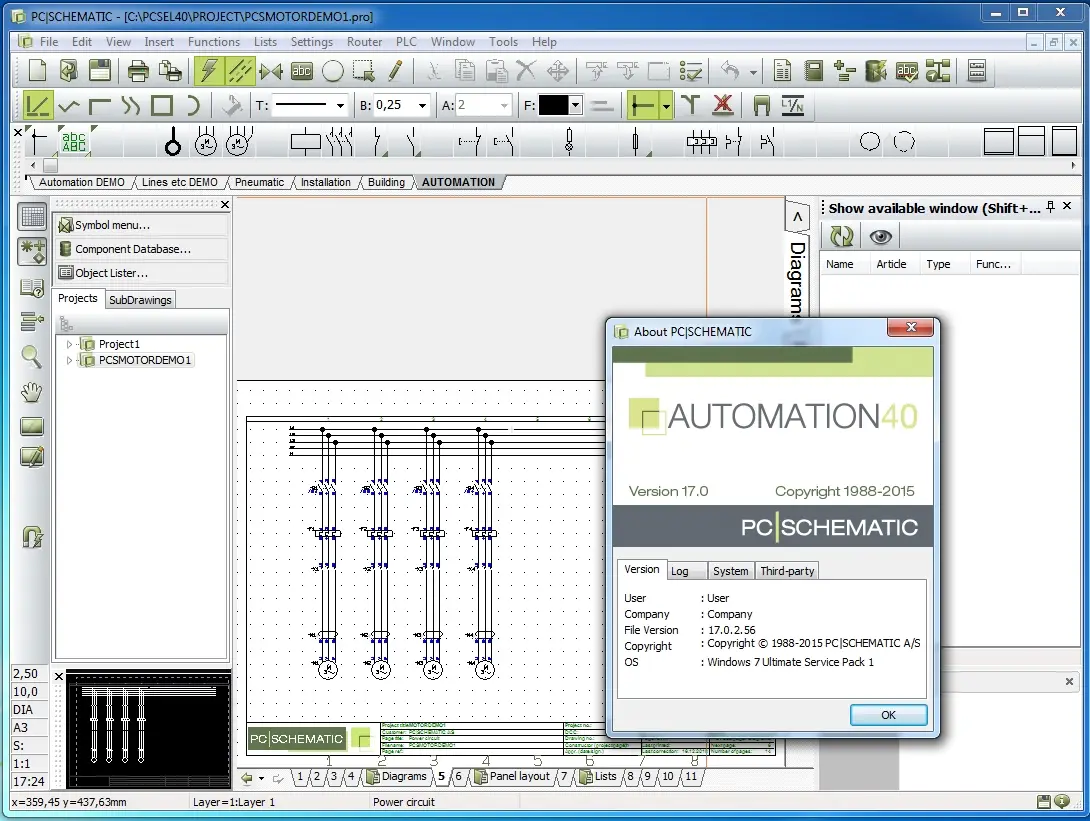This screenshot has width=1090, height=821.
Task: Open the Router menu
Action: (364, 42)
